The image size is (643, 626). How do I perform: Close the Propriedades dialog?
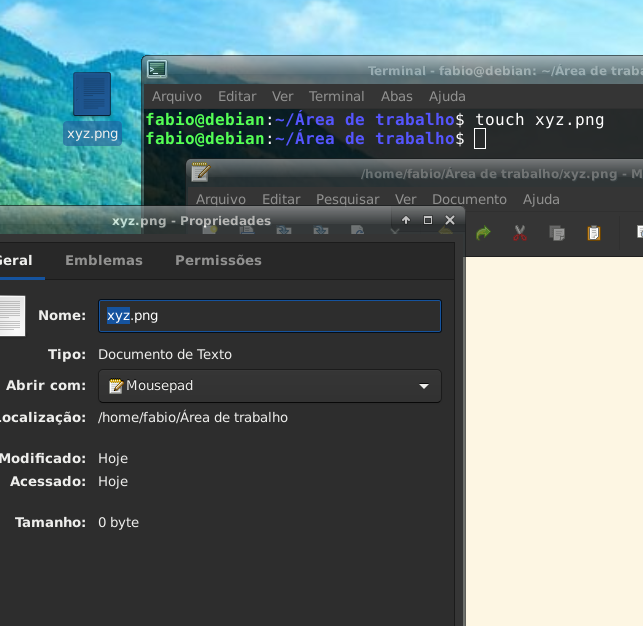450,220
